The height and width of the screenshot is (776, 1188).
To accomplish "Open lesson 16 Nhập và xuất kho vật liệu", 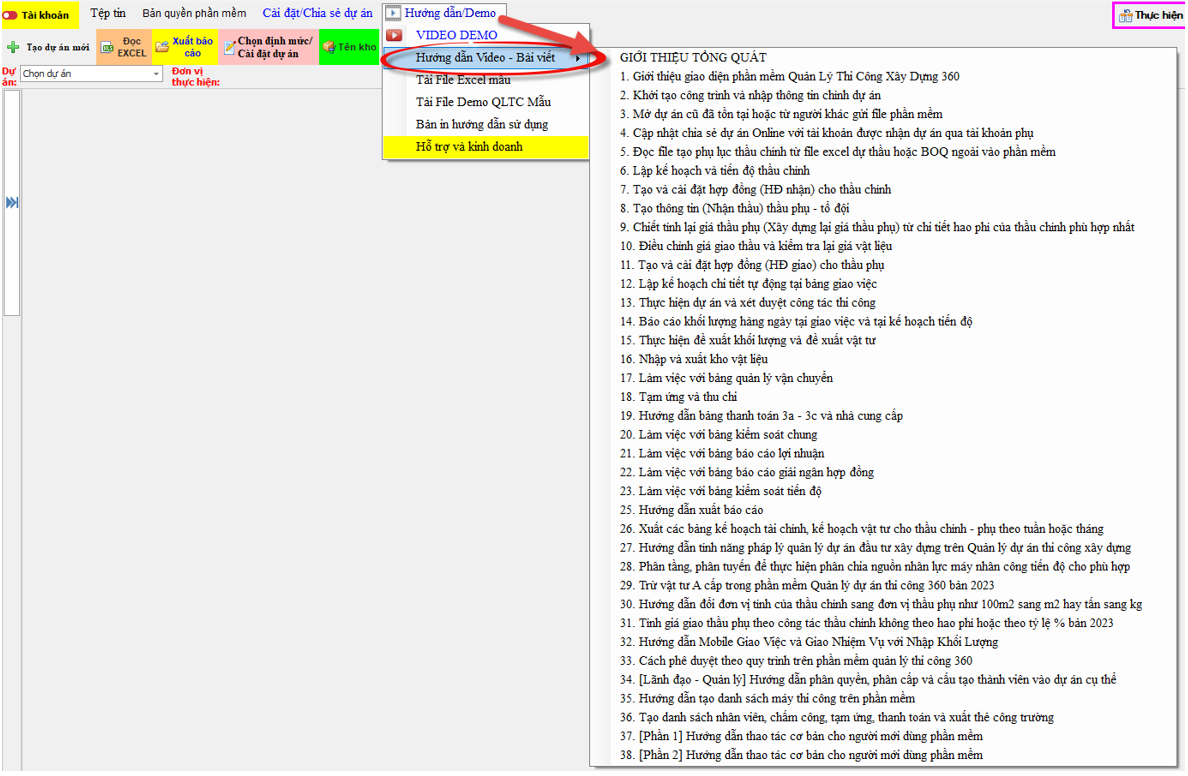I will (x=693, y=359).
